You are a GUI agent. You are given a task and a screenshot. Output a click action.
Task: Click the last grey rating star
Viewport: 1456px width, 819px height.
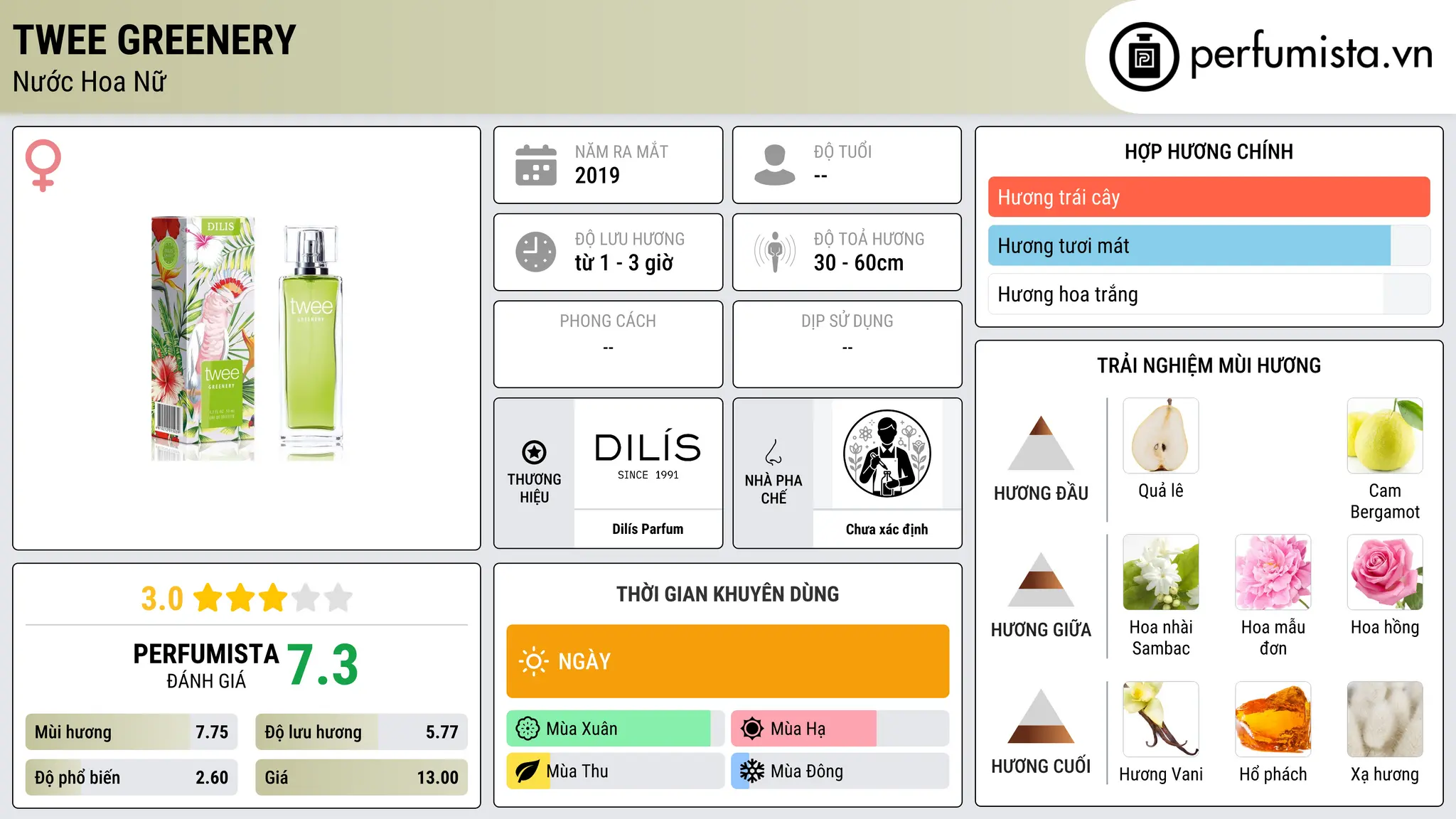[338, 598]
